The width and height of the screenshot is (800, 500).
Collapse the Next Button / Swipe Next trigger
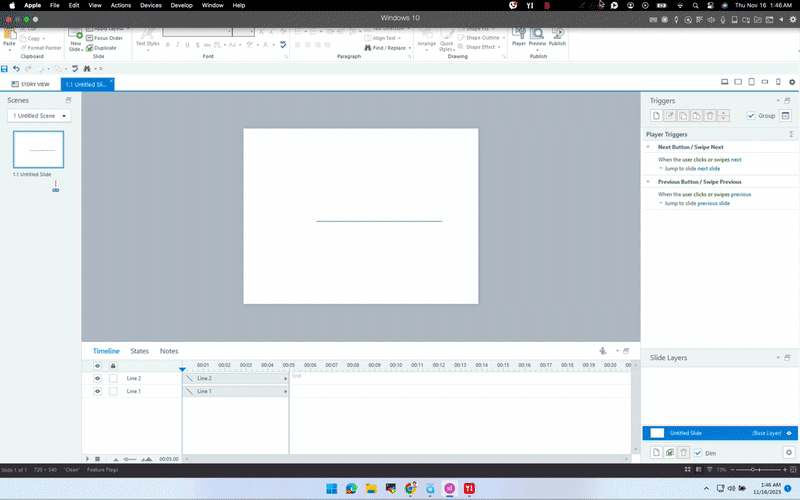point(648,147)
